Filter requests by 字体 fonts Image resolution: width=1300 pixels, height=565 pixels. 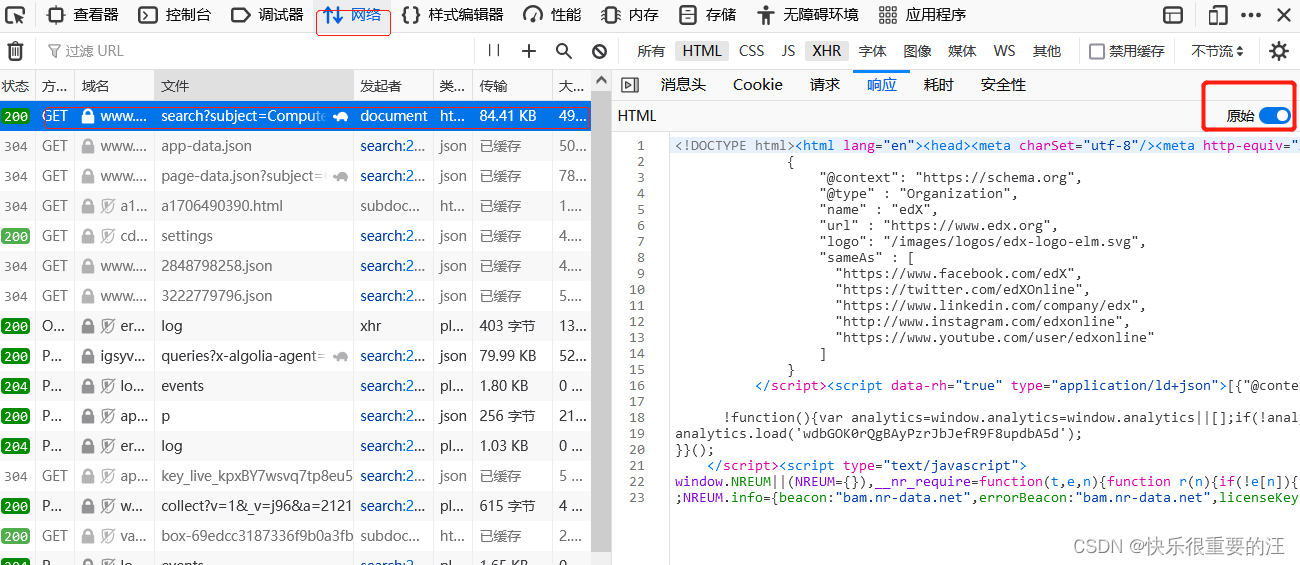pos(872,51)
